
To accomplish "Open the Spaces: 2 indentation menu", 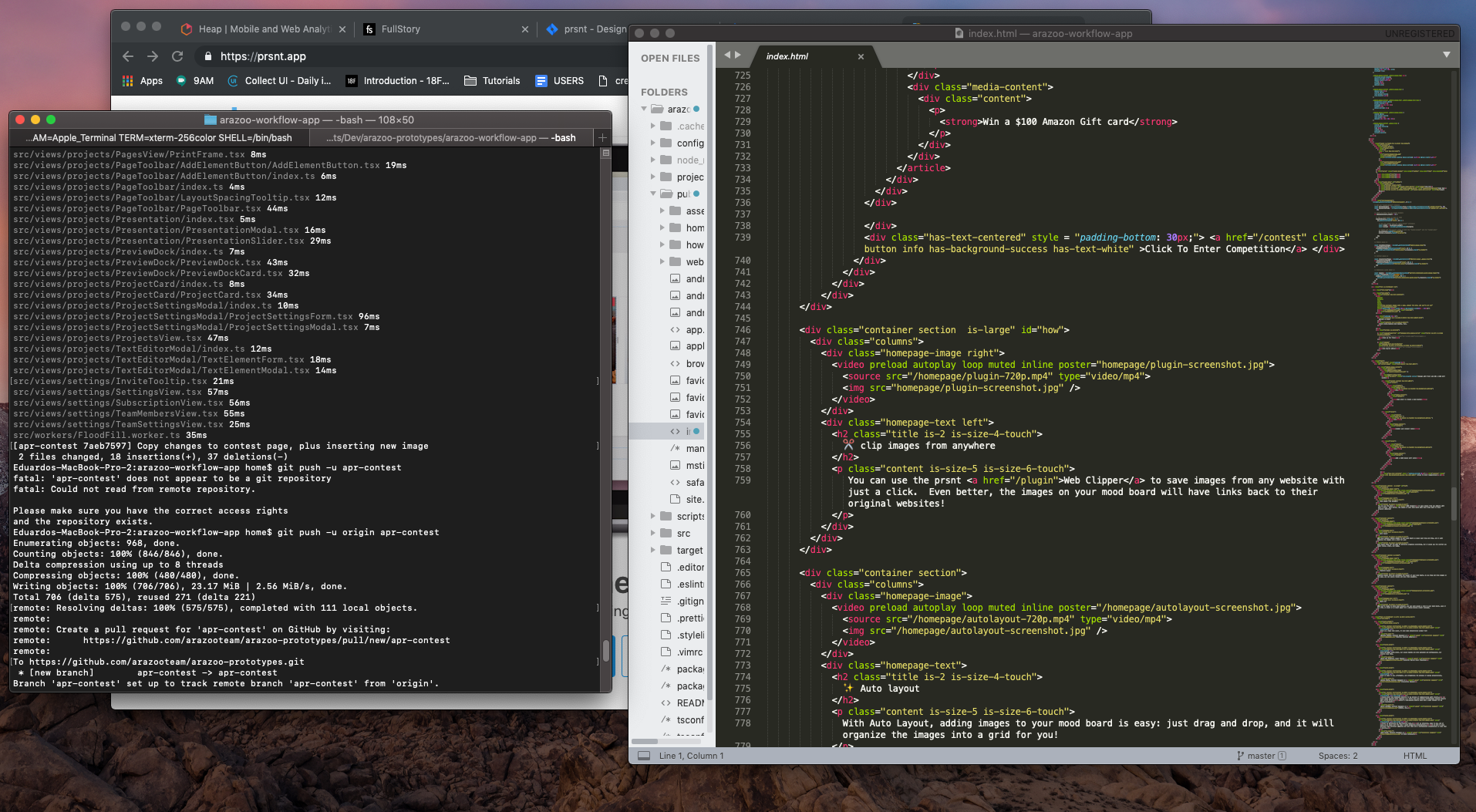I will [1338, 756].
